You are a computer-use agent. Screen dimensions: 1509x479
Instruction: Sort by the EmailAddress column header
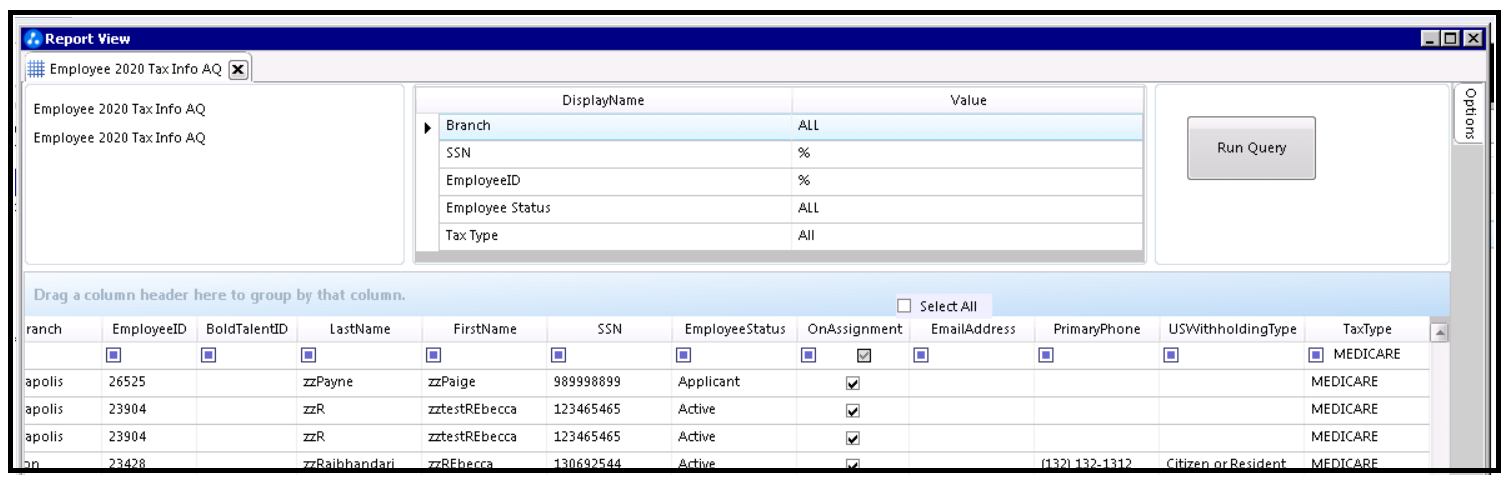point(971,329)
